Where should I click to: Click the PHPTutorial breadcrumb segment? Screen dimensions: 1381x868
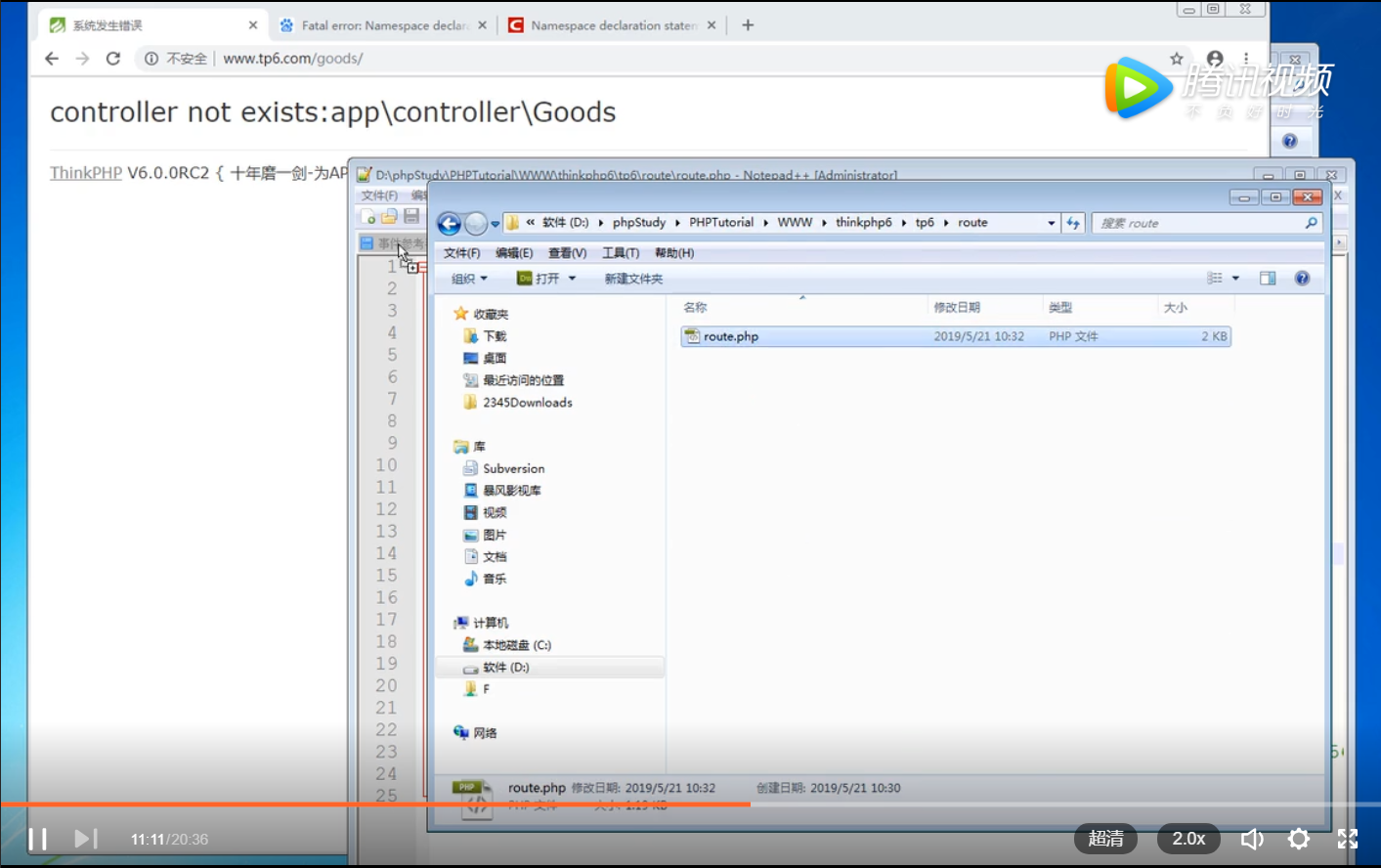pyautogui.click(x=721, y=223)
